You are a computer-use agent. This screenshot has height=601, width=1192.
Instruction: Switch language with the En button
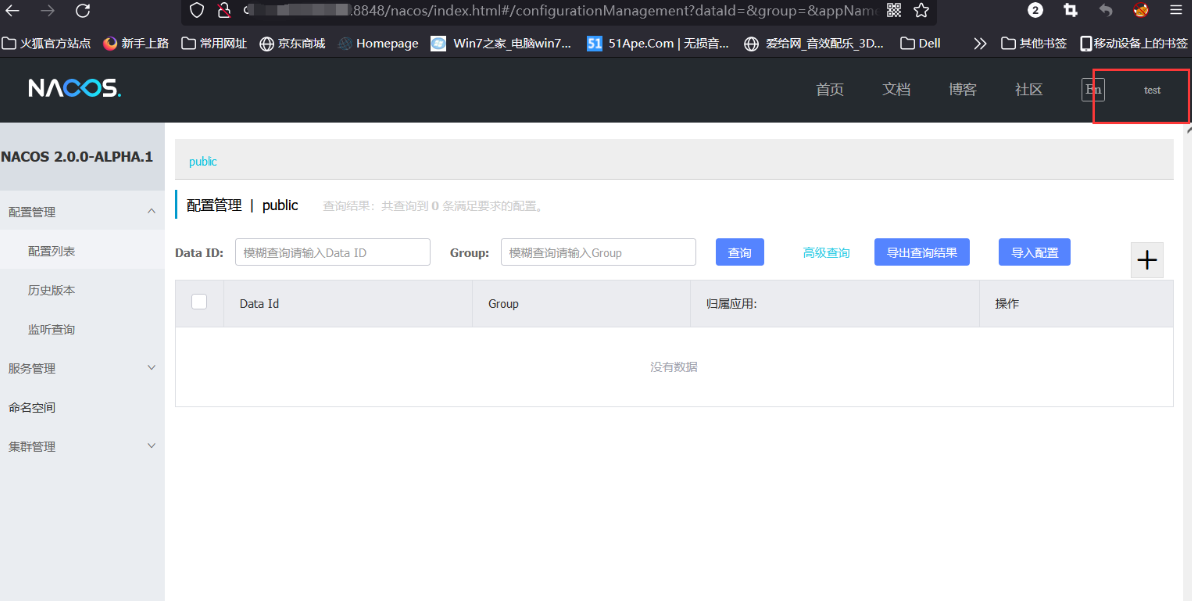[1093, 90]
